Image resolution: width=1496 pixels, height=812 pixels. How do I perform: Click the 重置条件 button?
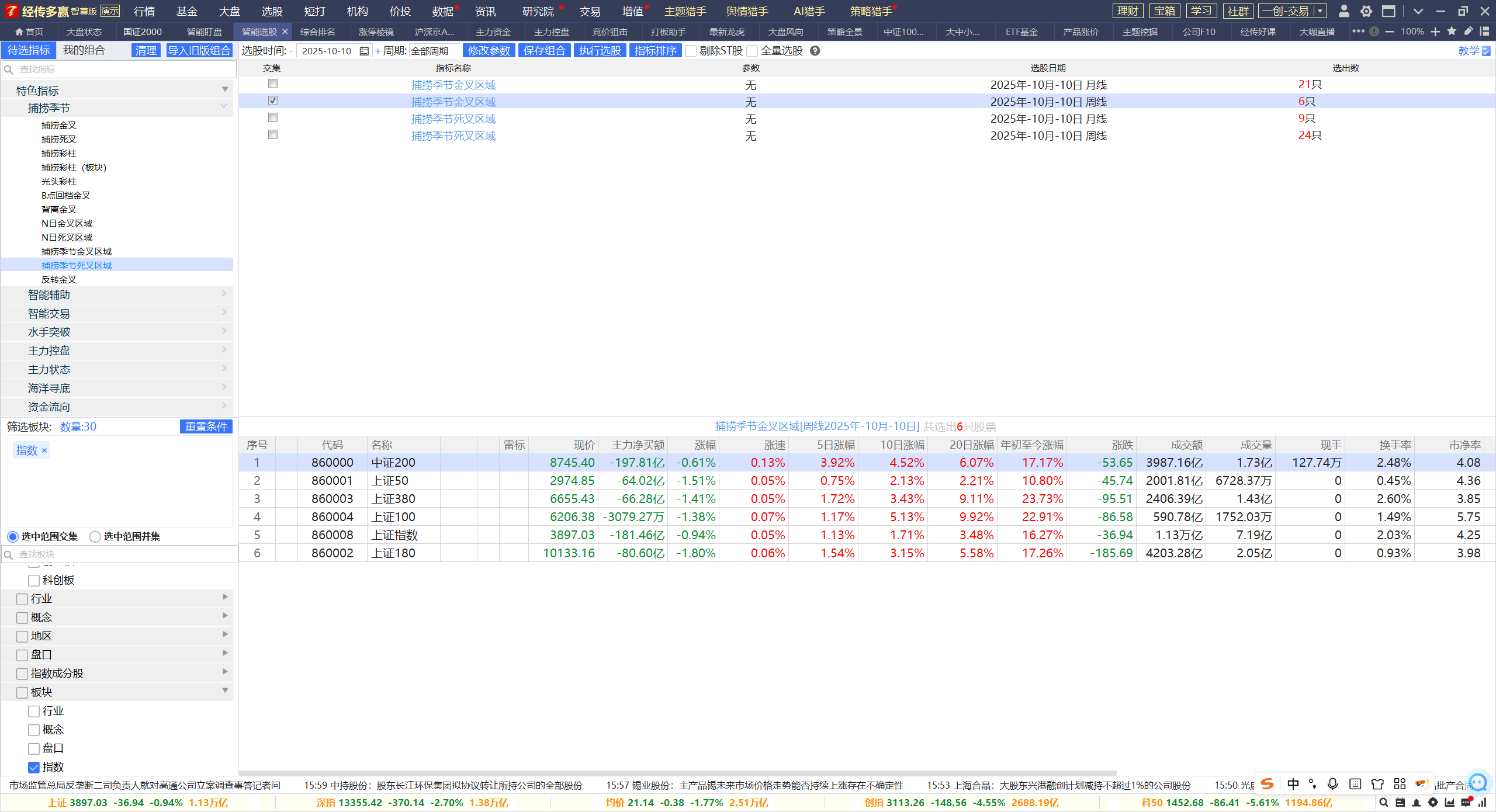coord(206,426)
